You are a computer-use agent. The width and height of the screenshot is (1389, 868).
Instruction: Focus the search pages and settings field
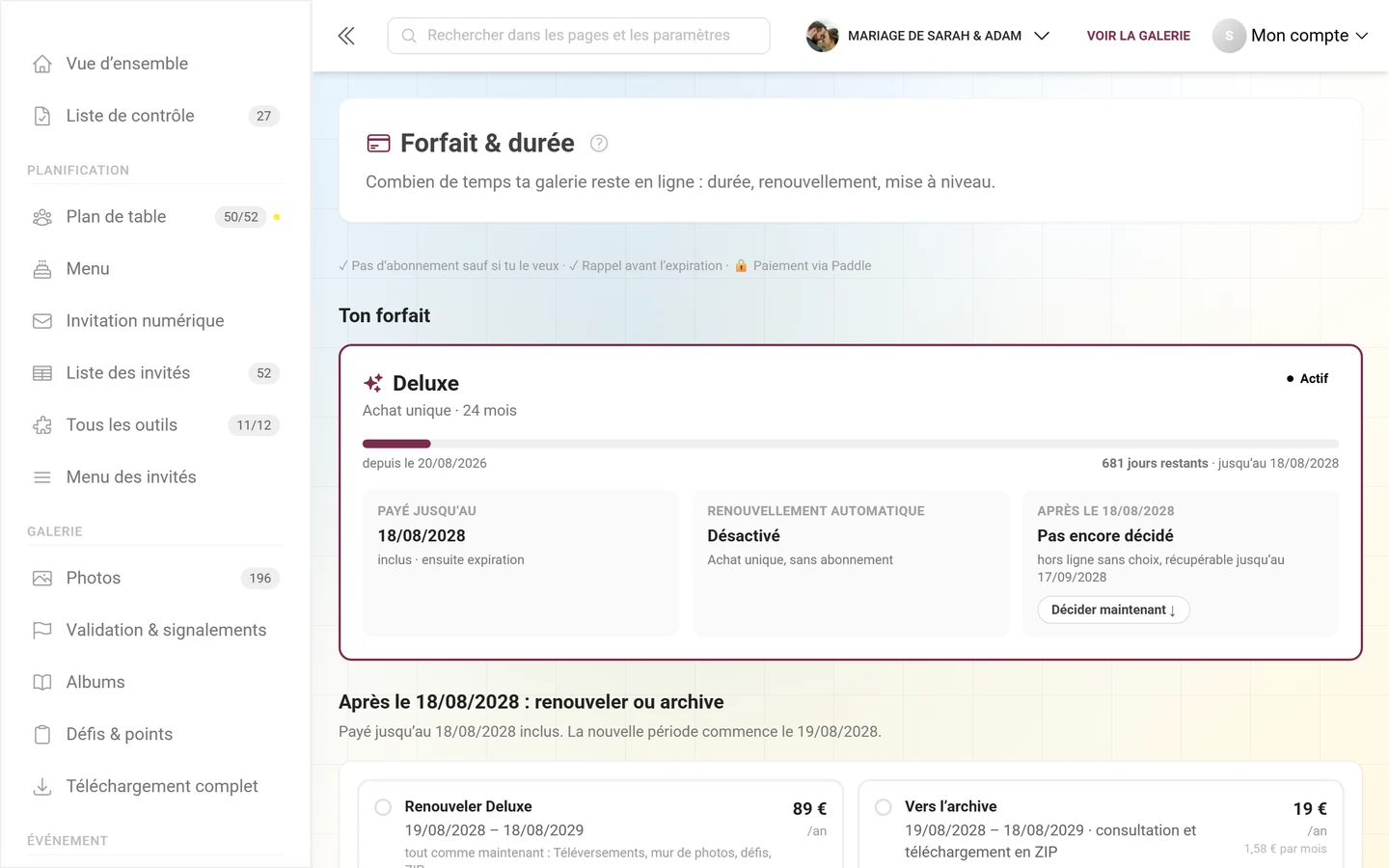click(579, 36)
